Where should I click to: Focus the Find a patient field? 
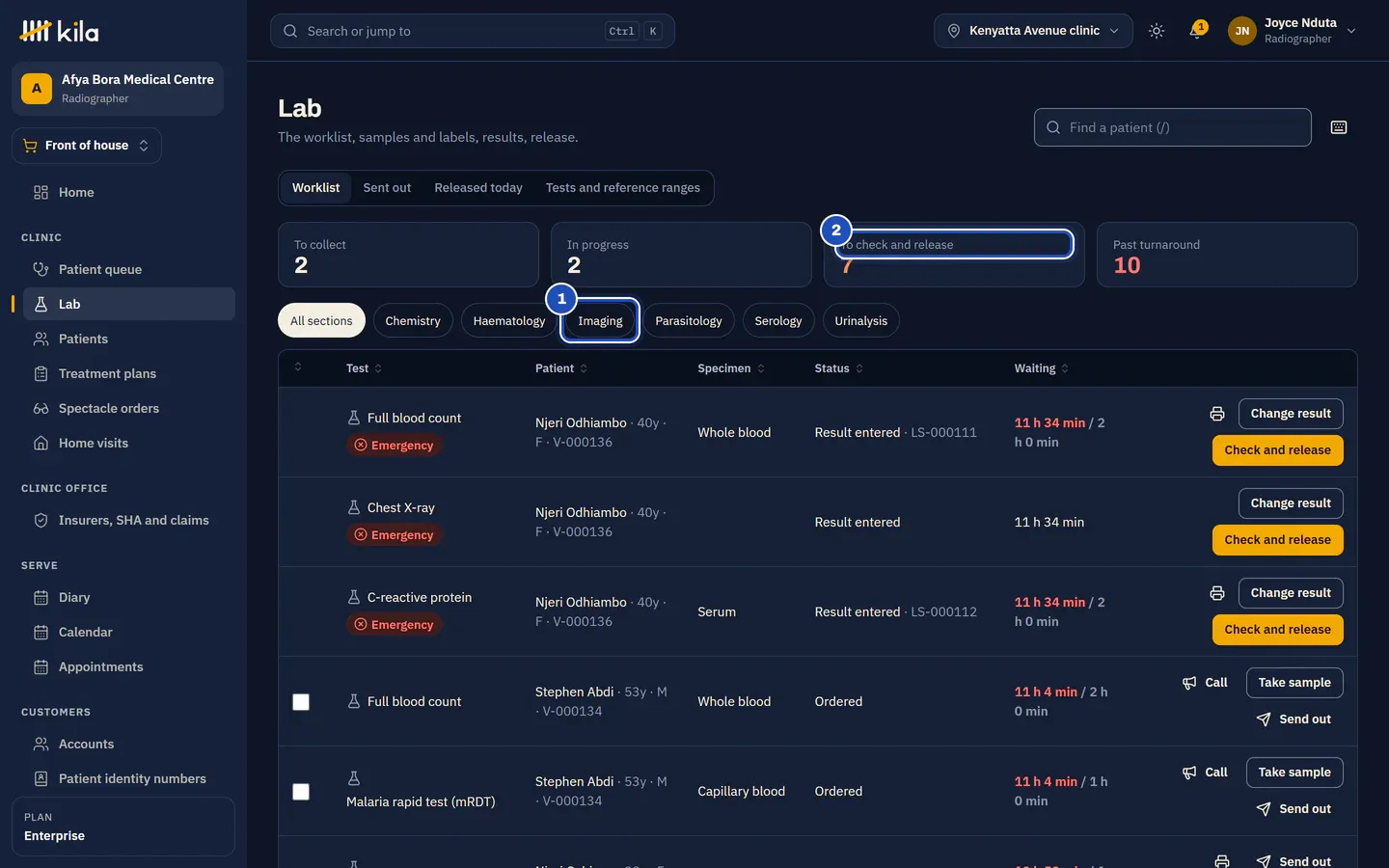click(1173, 127)
